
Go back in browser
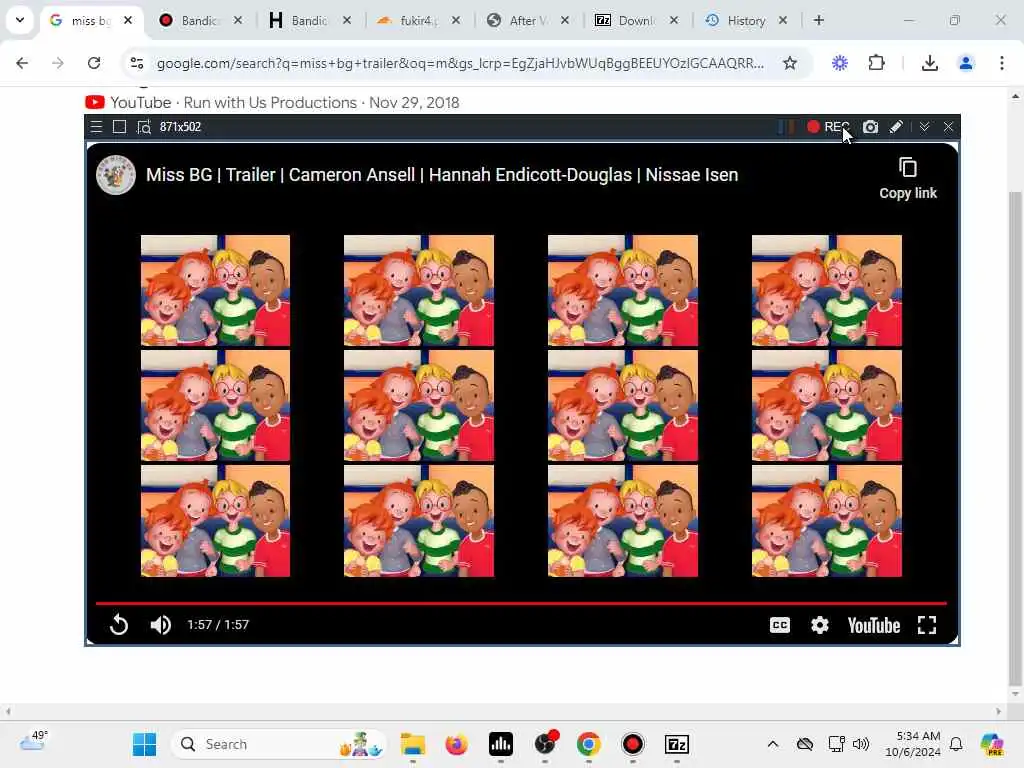pos(22,63)
